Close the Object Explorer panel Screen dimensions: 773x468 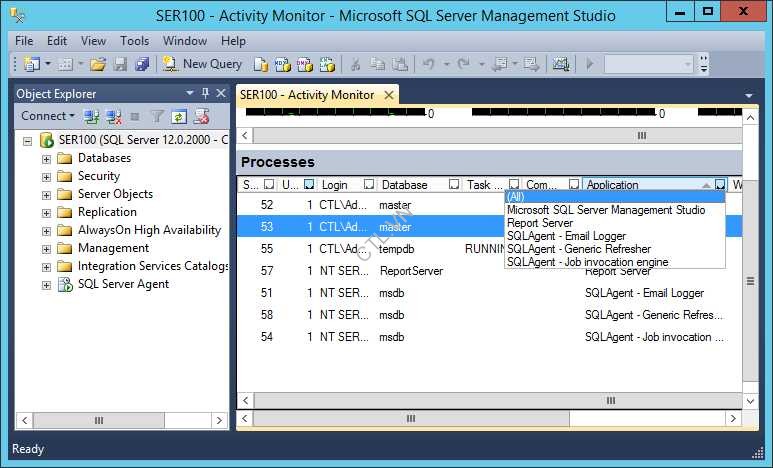221,93
